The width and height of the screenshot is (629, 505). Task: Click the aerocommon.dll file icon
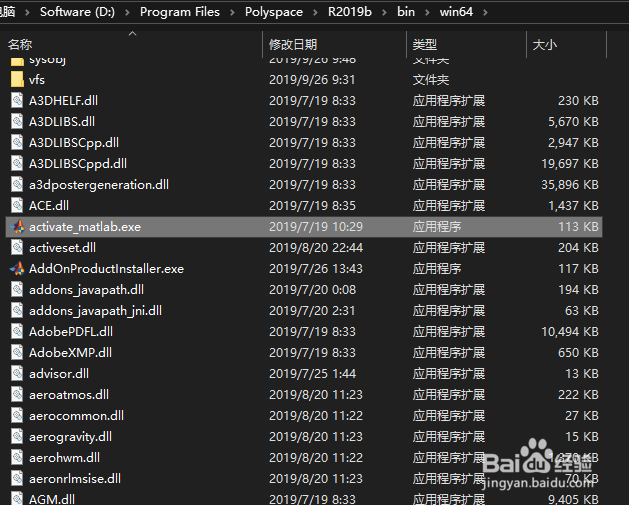17,416
